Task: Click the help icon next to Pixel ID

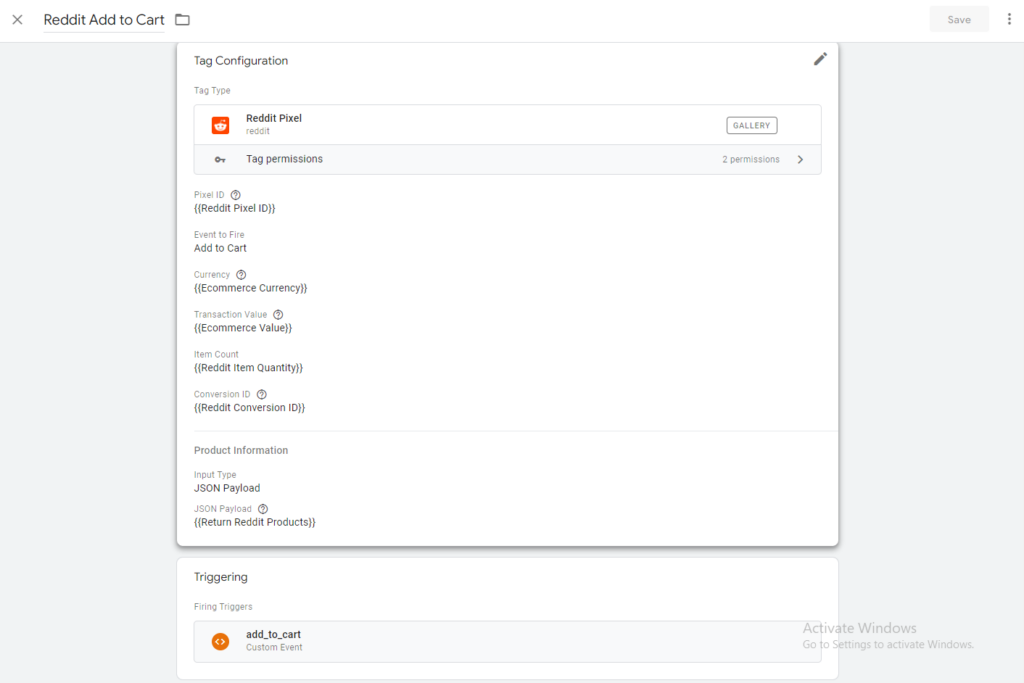Action: click(236, 195)
